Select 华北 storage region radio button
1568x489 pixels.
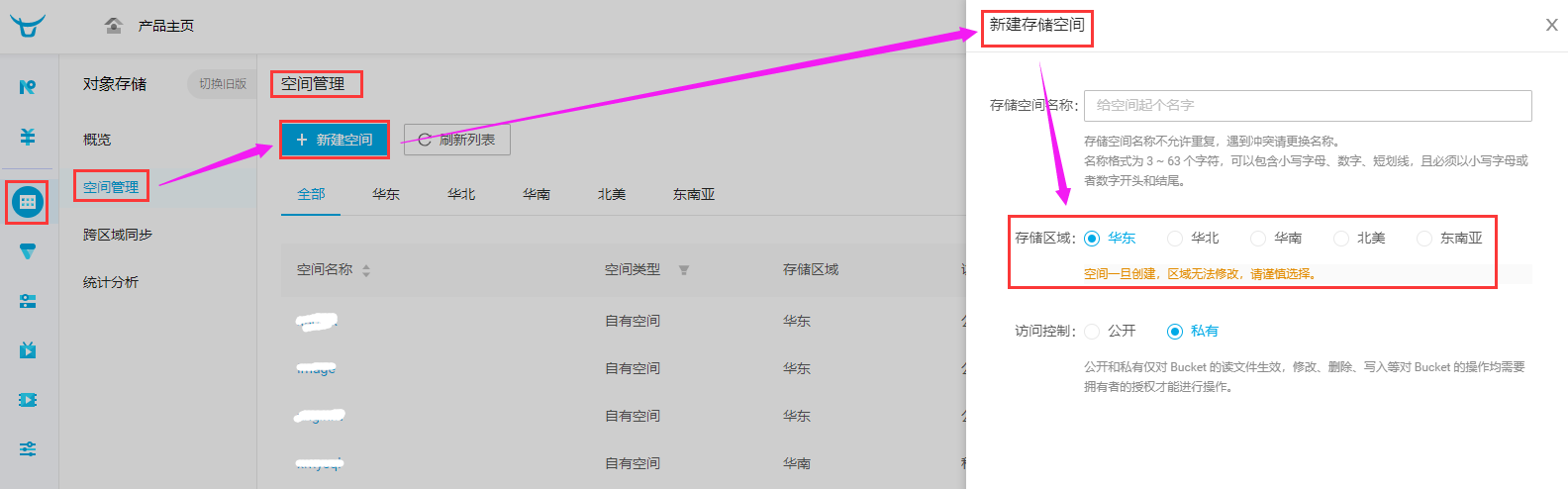click(x=1175, y=239)
